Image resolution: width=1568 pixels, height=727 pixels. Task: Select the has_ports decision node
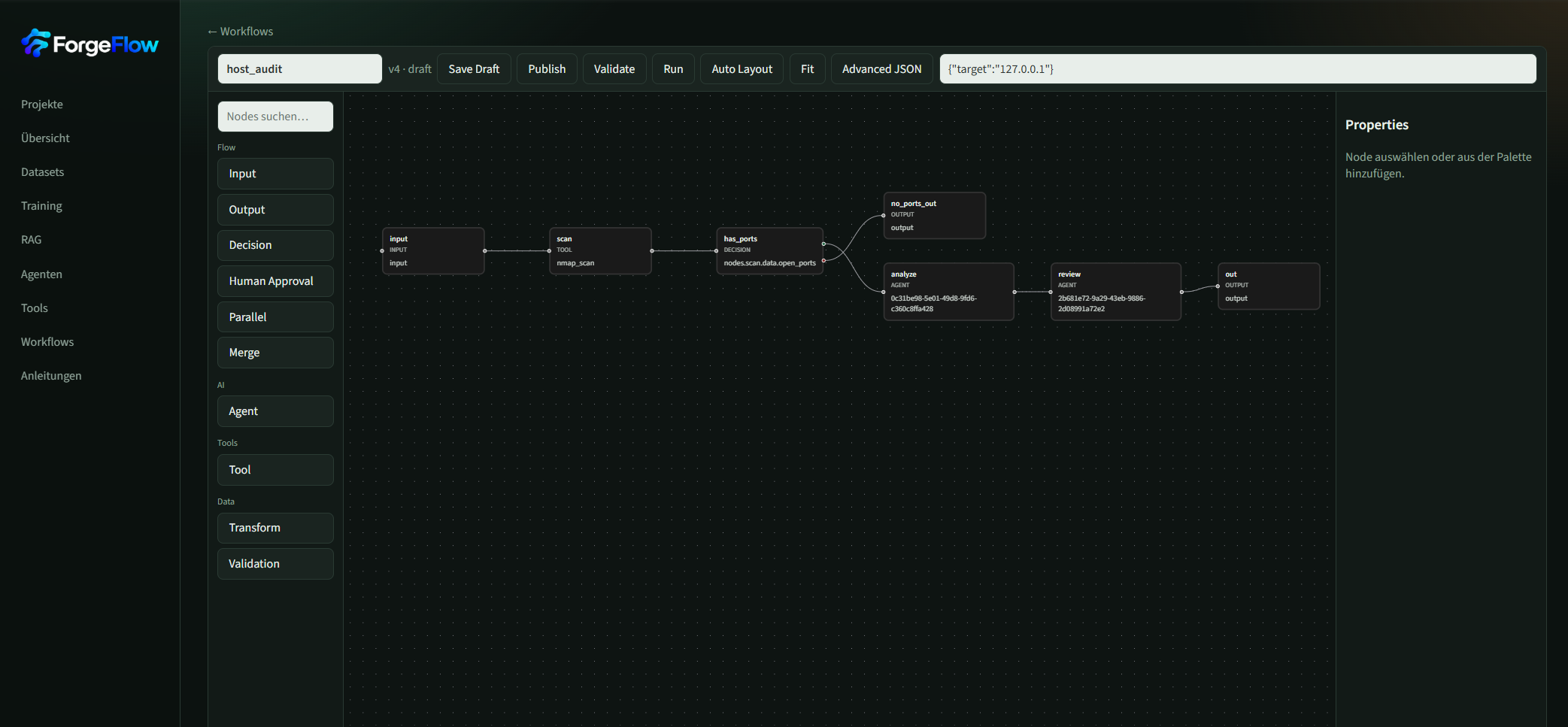tap(770, 251)
